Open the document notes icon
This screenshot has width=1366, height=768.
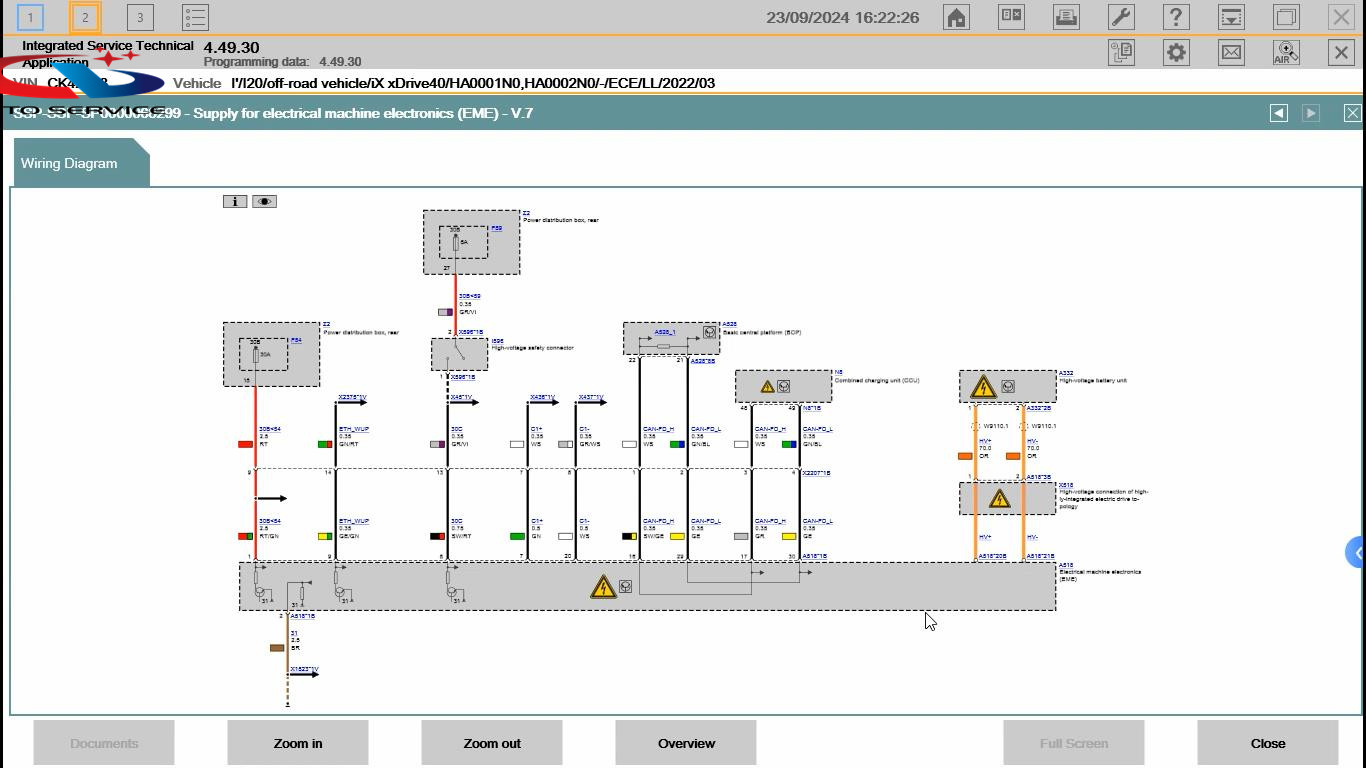tap(1121, 53)
